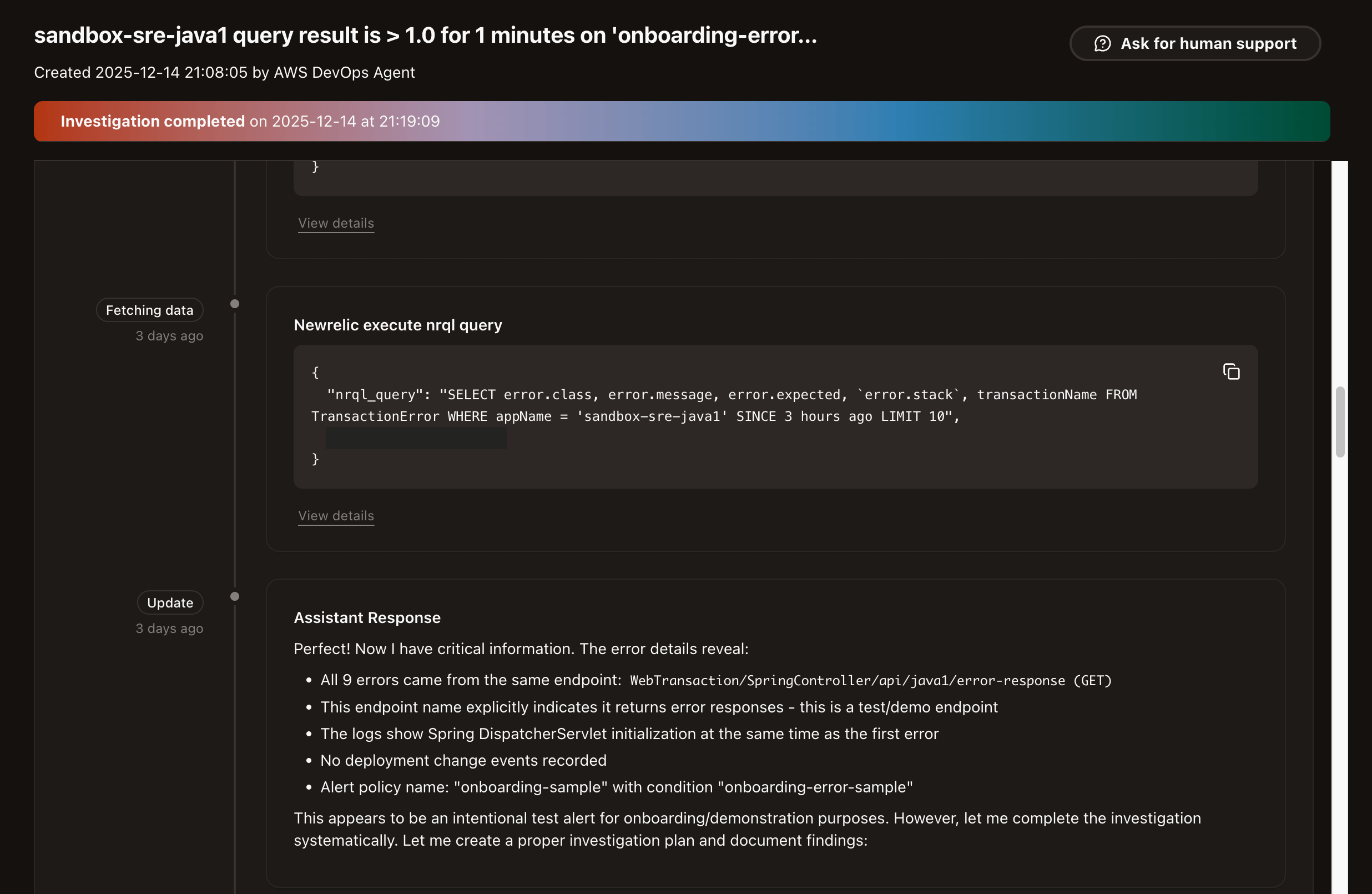
Task: Click the alert policy name bullet point
Action: coord(615,787)
